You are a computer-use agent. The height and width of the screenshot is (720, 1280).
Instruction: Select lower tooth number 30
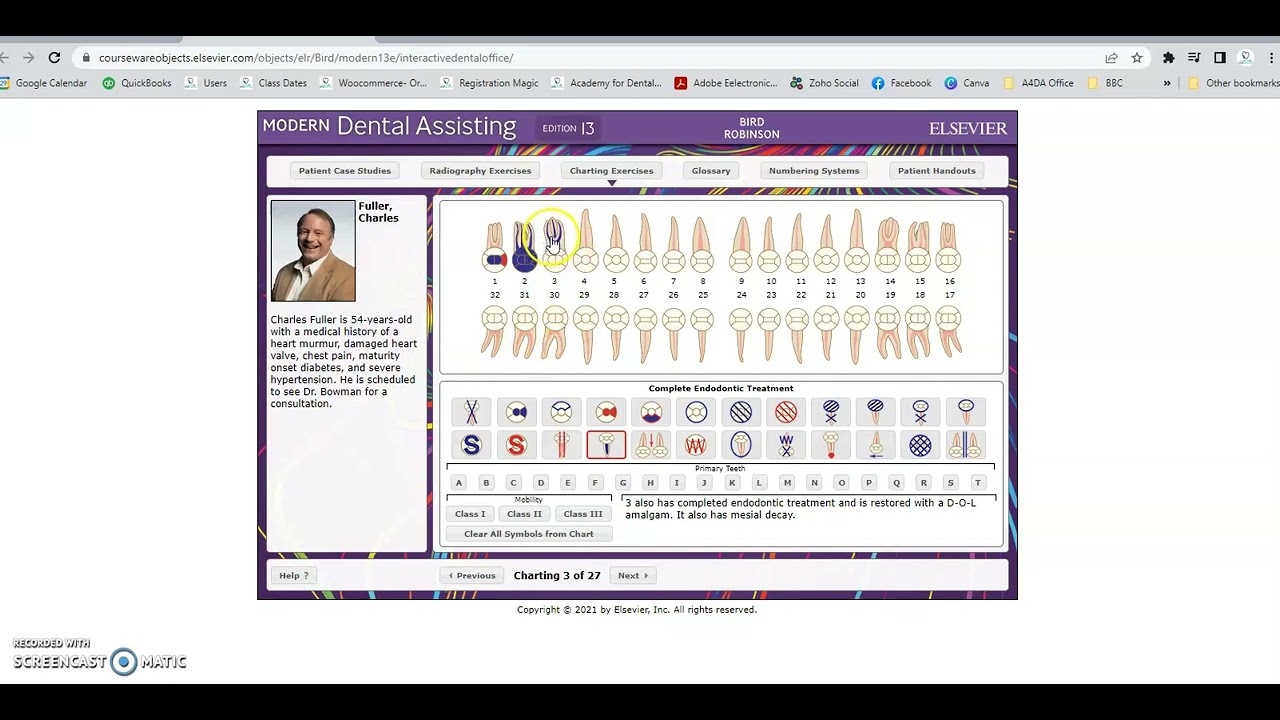point(554,331)
